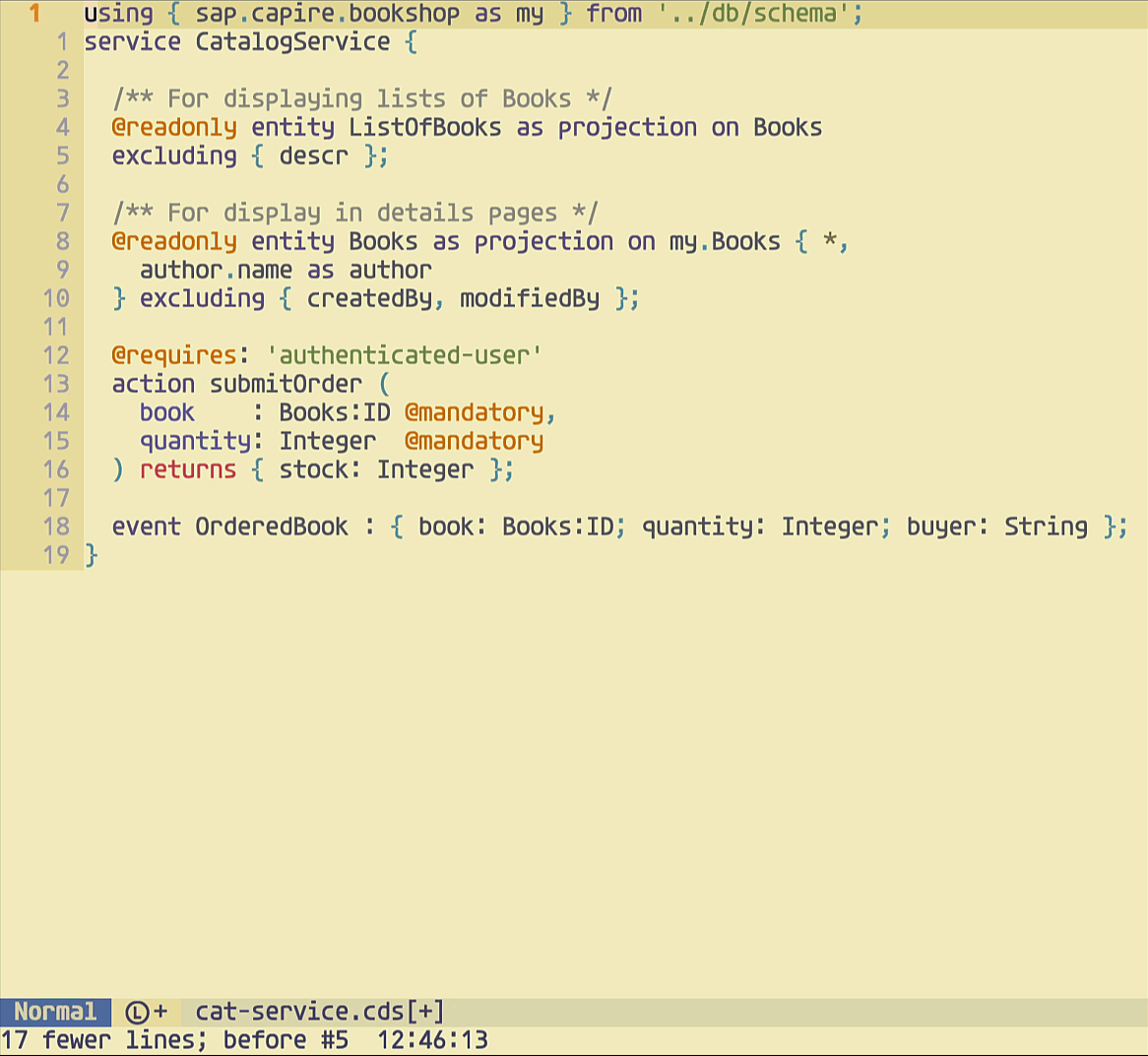This screenshot has width=1148, height=1056.
Task: Click @mandatory on the quantity parameter line
Action: [x=474, y=441]
